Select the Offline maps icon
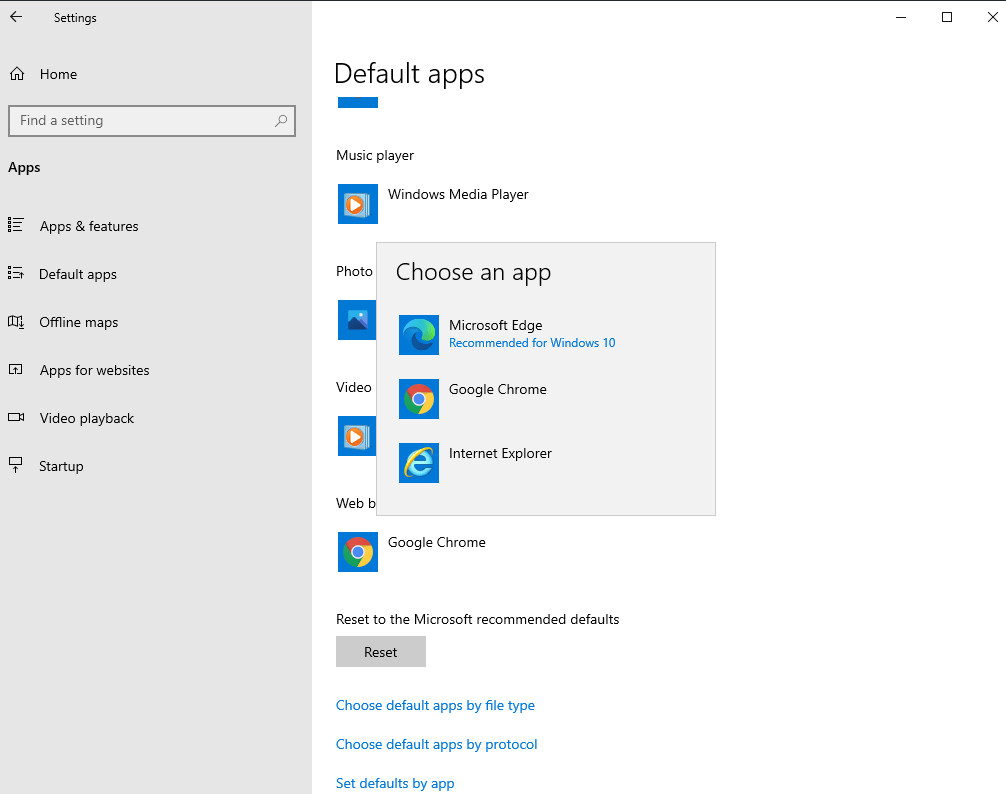 pyautogui.click(x=16, y=321)
